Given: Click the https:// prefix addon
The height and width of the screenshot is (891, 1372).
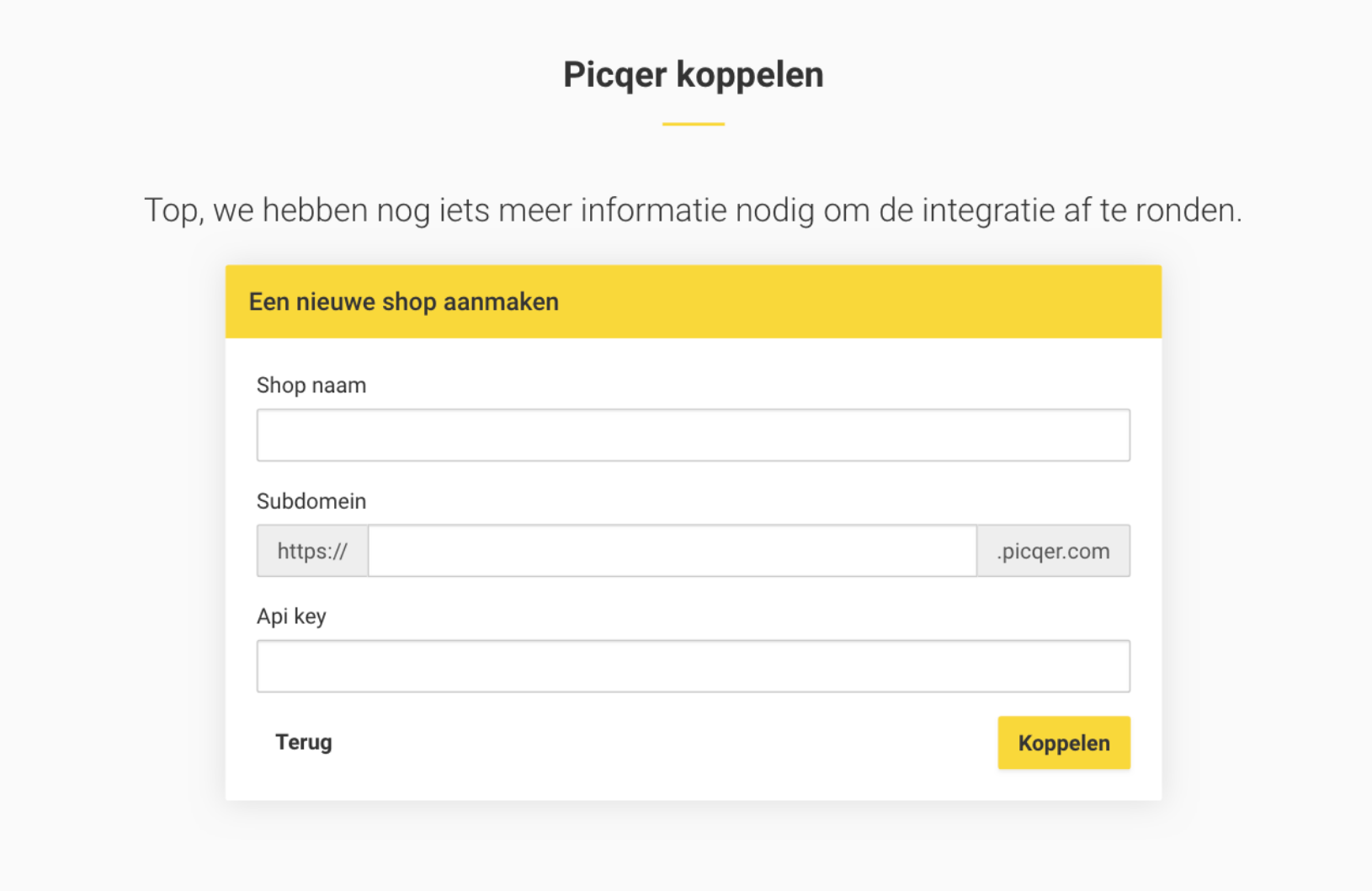Looking at the screenshot, I should click(312, 551).
